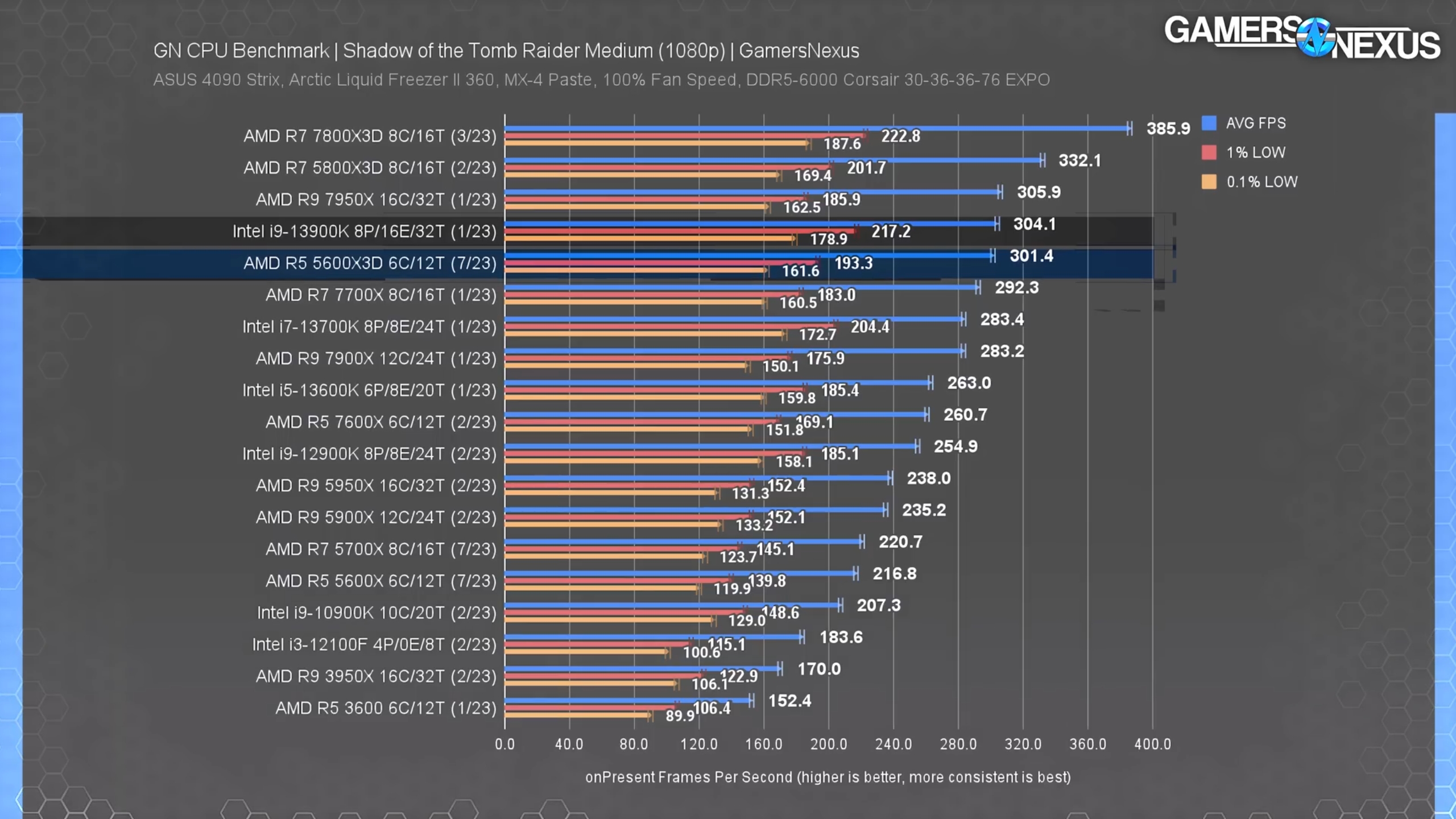The image size is (1456, 819).
Task: Click the AMD R5 3600 row label
Action: coord(386,708)
